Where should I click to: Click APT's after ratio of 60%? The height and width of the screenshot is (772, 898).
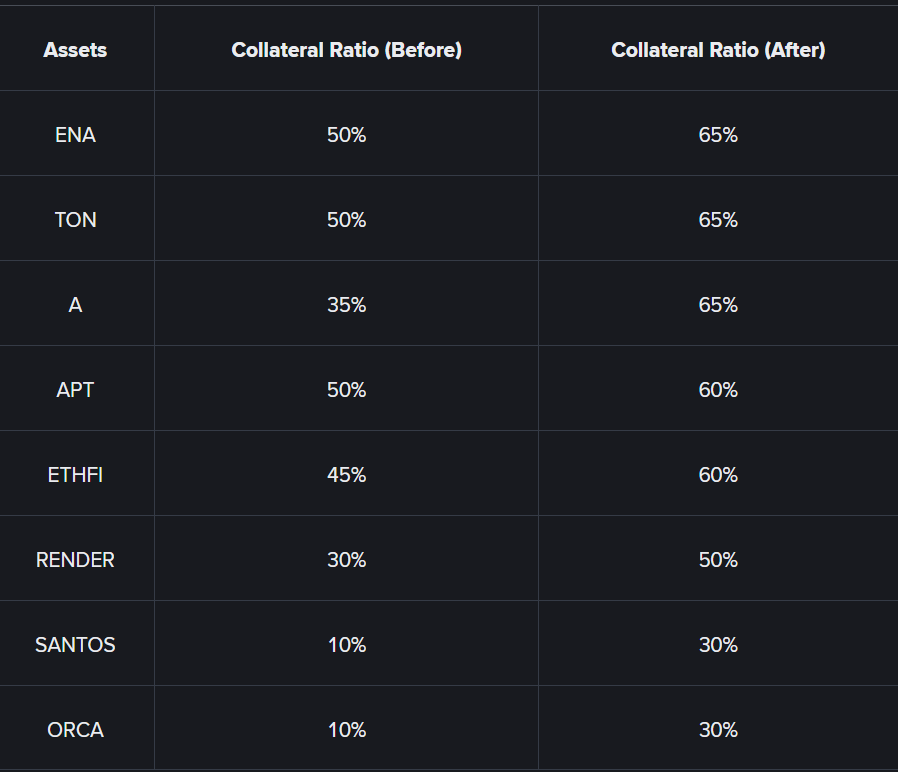tap(717, 390)
